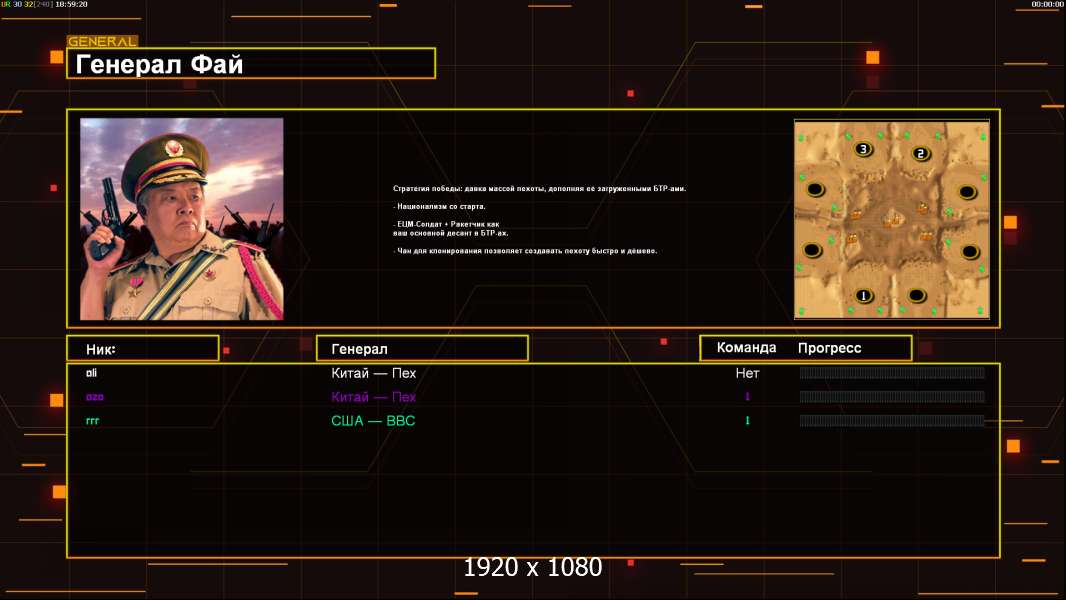
Task: Click start position 2 on the minimap
Action: tap(921, 154)
